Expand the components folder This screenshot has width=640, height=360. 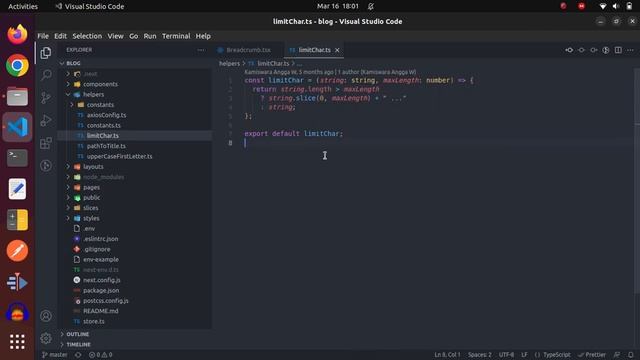[100, 84]
